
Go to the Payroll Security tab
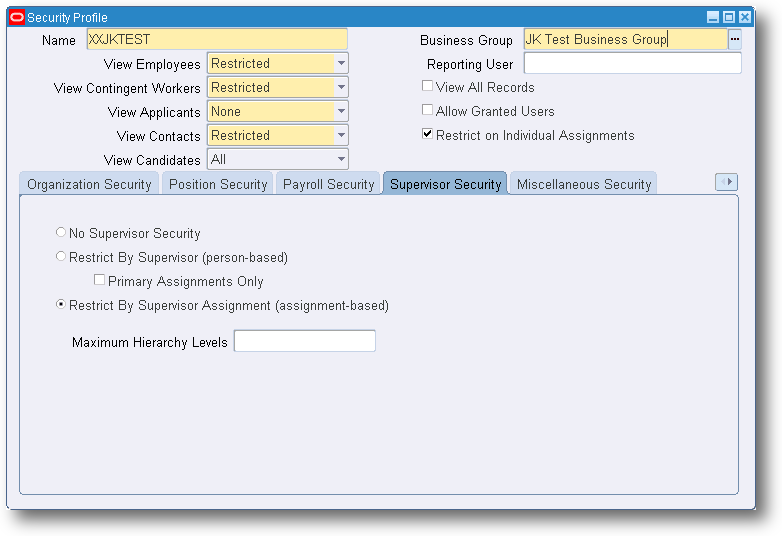pyautogui.click(x=328, y=184)
